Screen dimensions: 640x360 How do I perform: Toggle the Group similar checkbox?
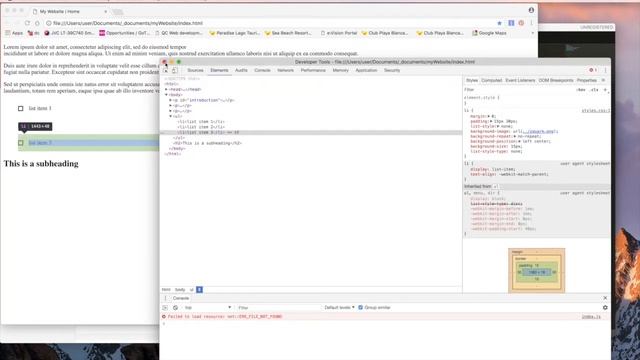point(360,307)
